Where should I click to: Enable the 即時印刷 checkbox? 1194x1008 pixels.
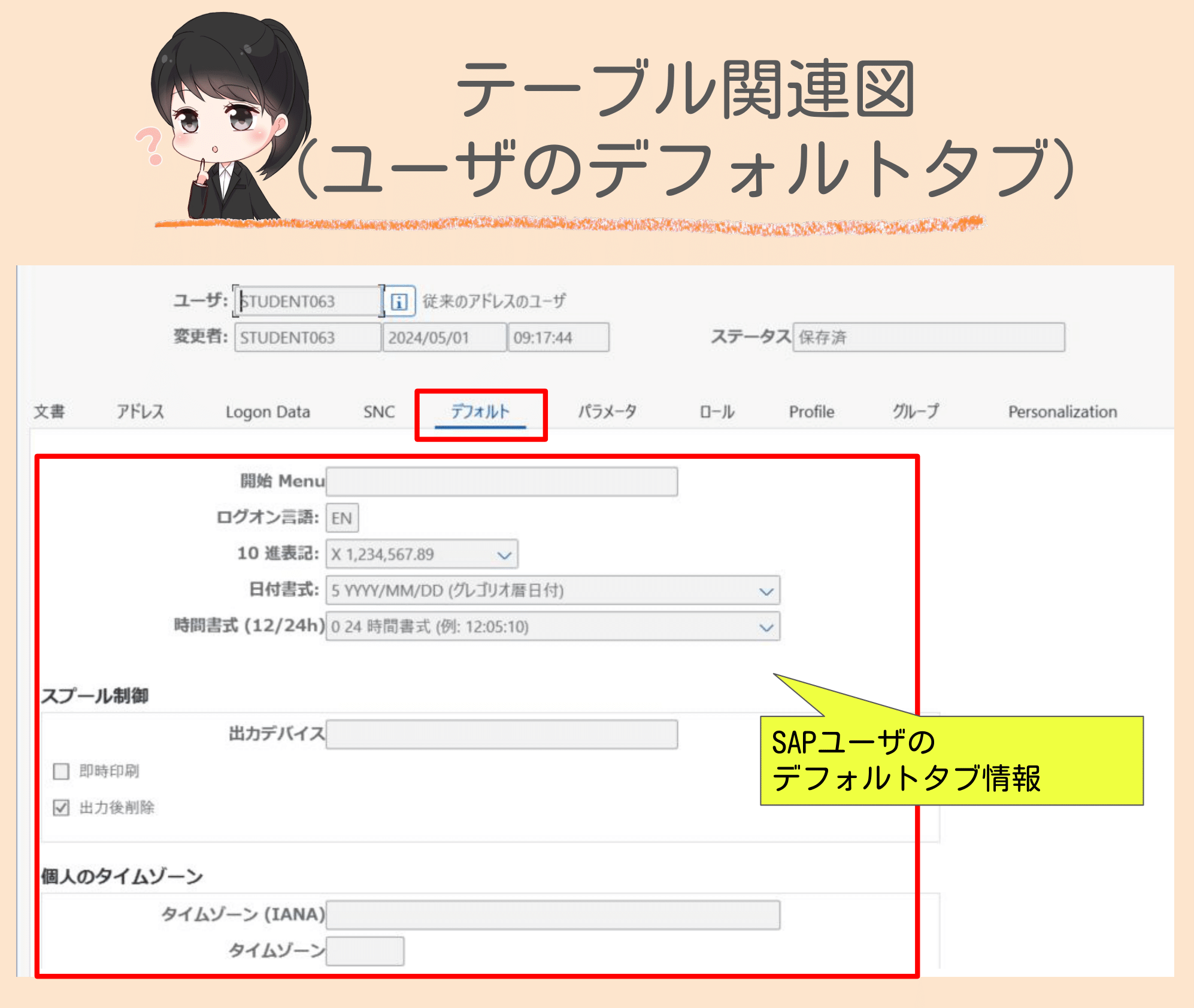60,771
